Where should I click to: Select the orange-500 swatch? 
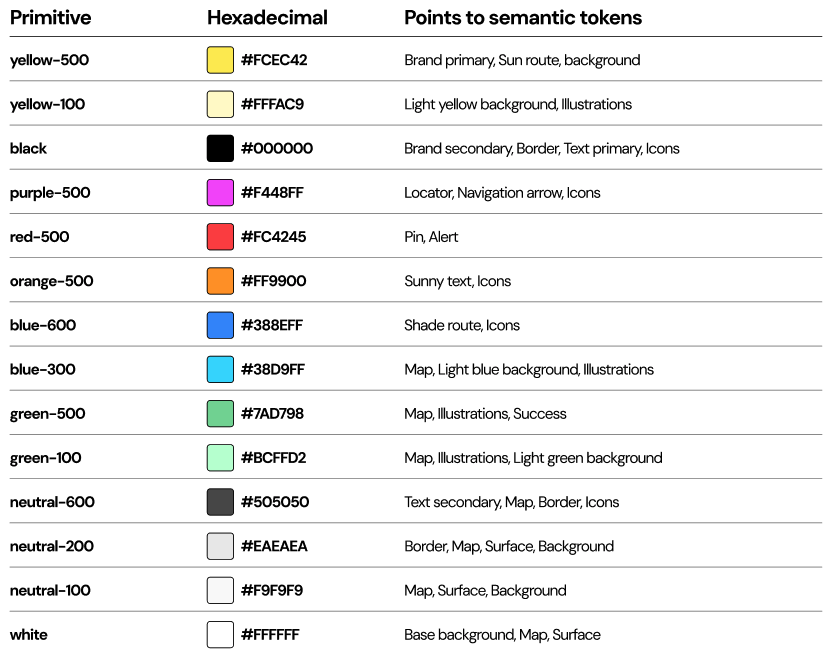pyautogui.click(x=220, y=281)
